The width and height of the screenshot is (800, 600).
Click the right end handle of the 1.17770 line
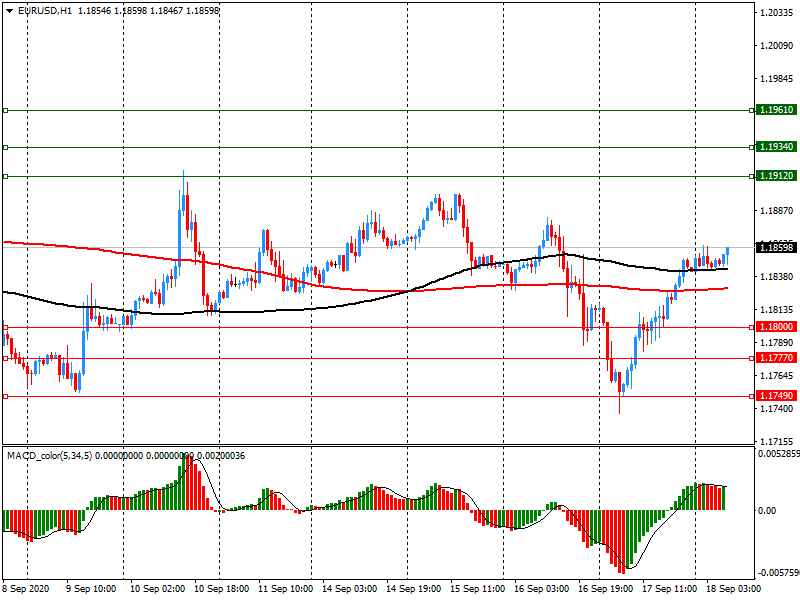[752, 359]
